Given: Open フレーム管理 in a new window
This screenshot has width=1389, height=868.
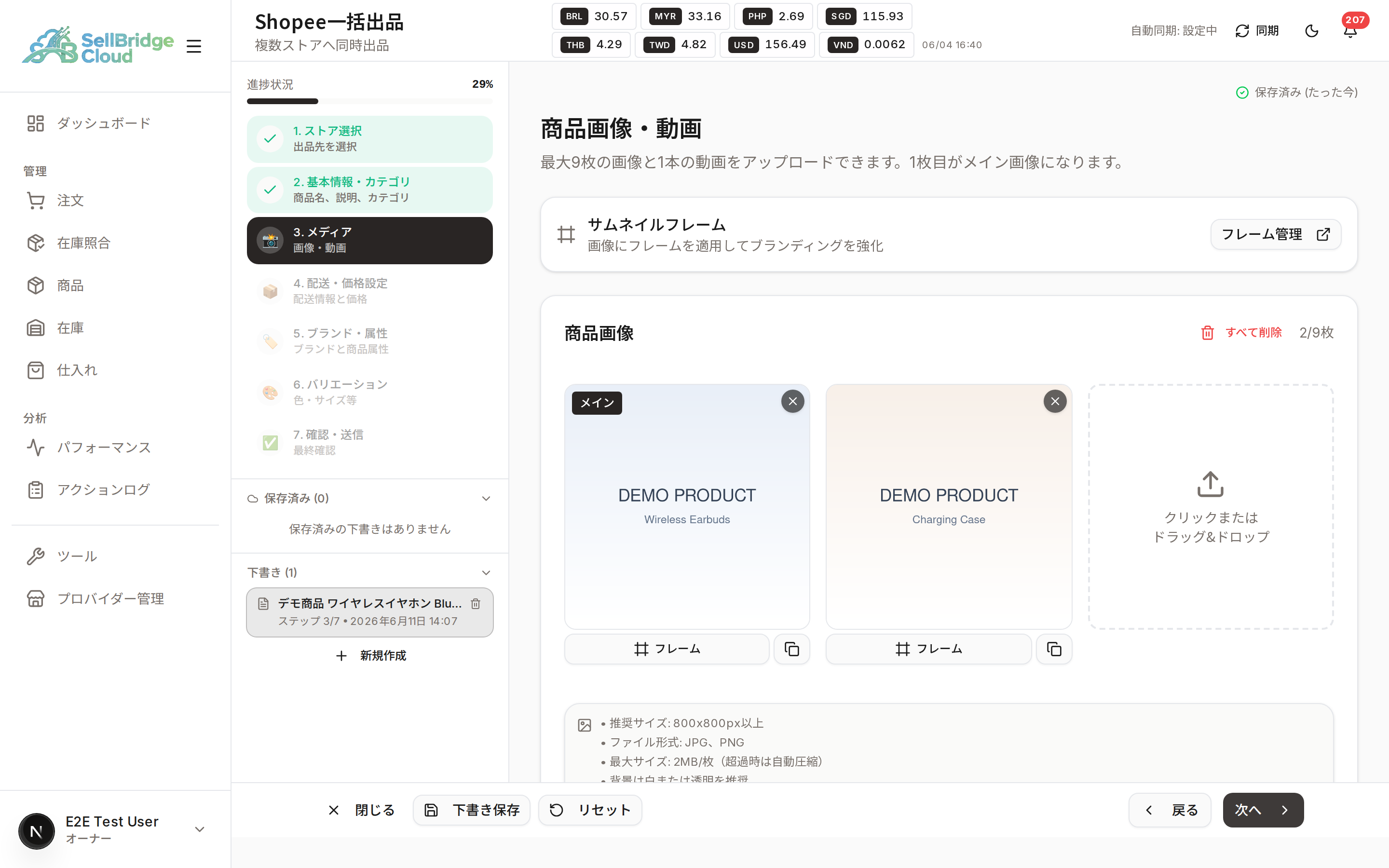Looking at the screenshot, I should [1275, 234].
